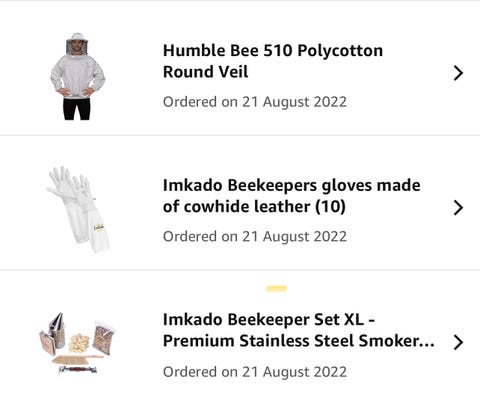The width and height of the screenshot is (480, 404).
Task: Select the order date under Humble Bee veil
Action: [255, 102]
